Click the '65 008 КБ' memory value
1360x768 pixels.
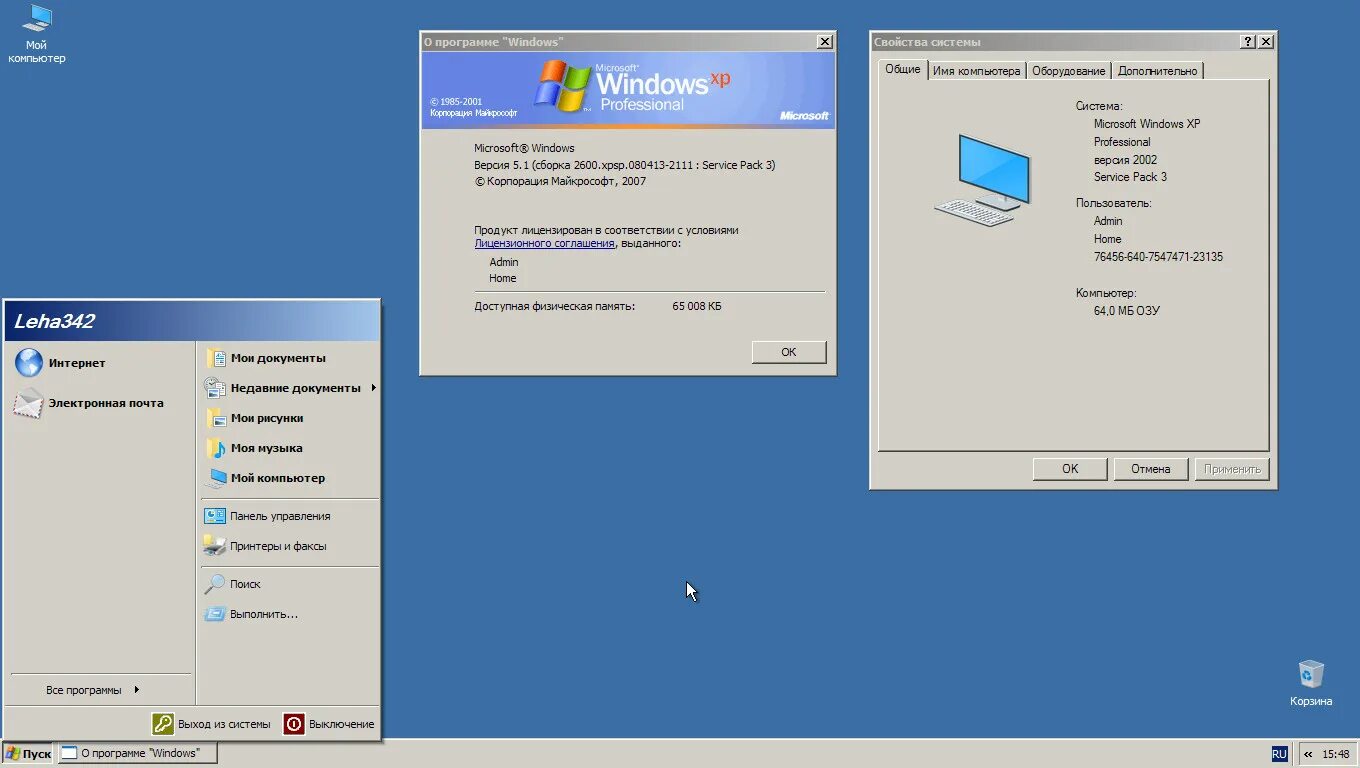696,306
